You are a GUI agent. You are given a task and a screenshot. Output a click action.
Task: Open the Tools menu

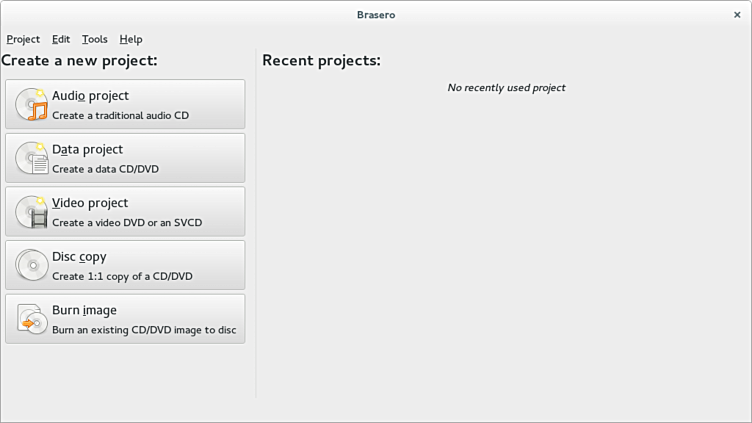point(95,39)
